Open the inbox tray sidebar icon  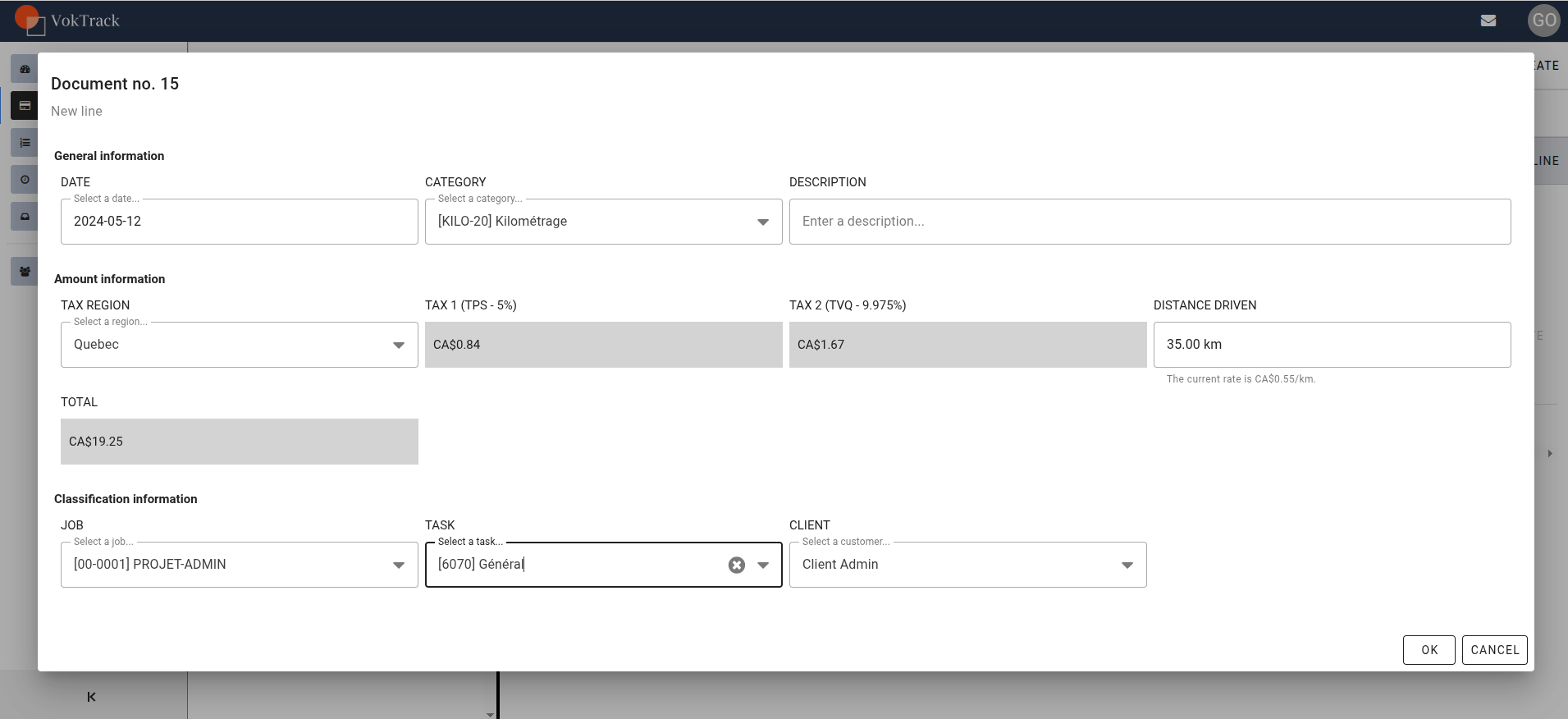click(x=25, y=217)
